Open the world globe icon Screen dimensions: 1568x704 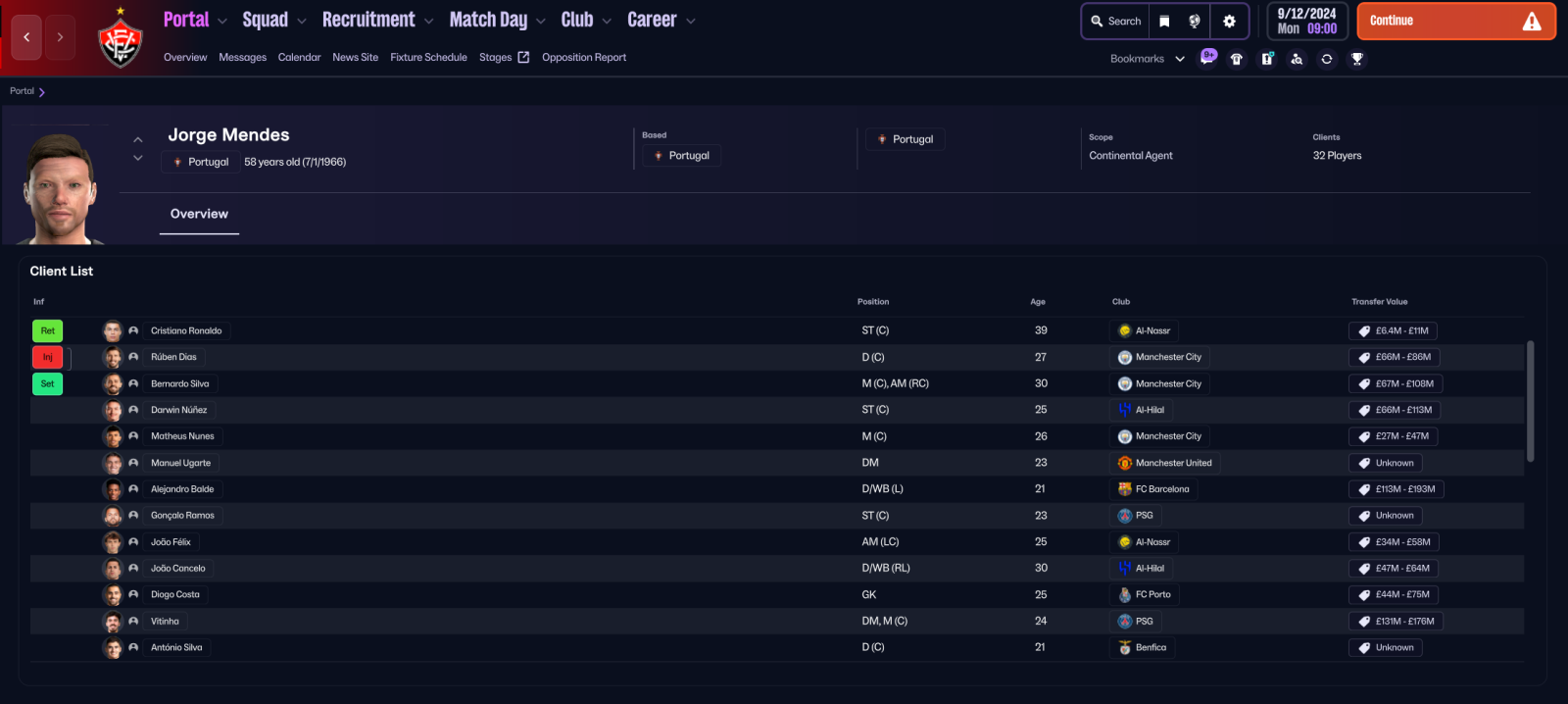tap(1194, 22)
